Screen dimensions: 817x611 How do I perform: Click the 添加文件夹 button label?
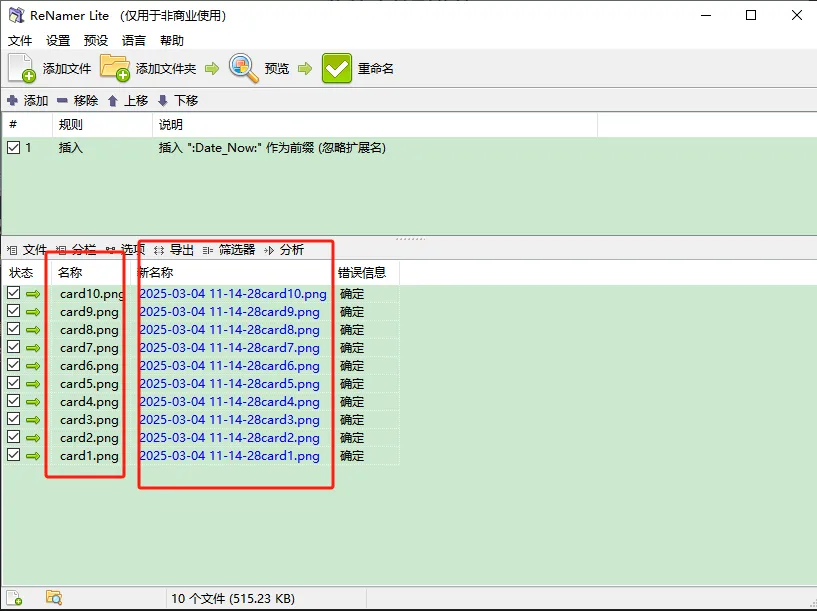[166, 68]
